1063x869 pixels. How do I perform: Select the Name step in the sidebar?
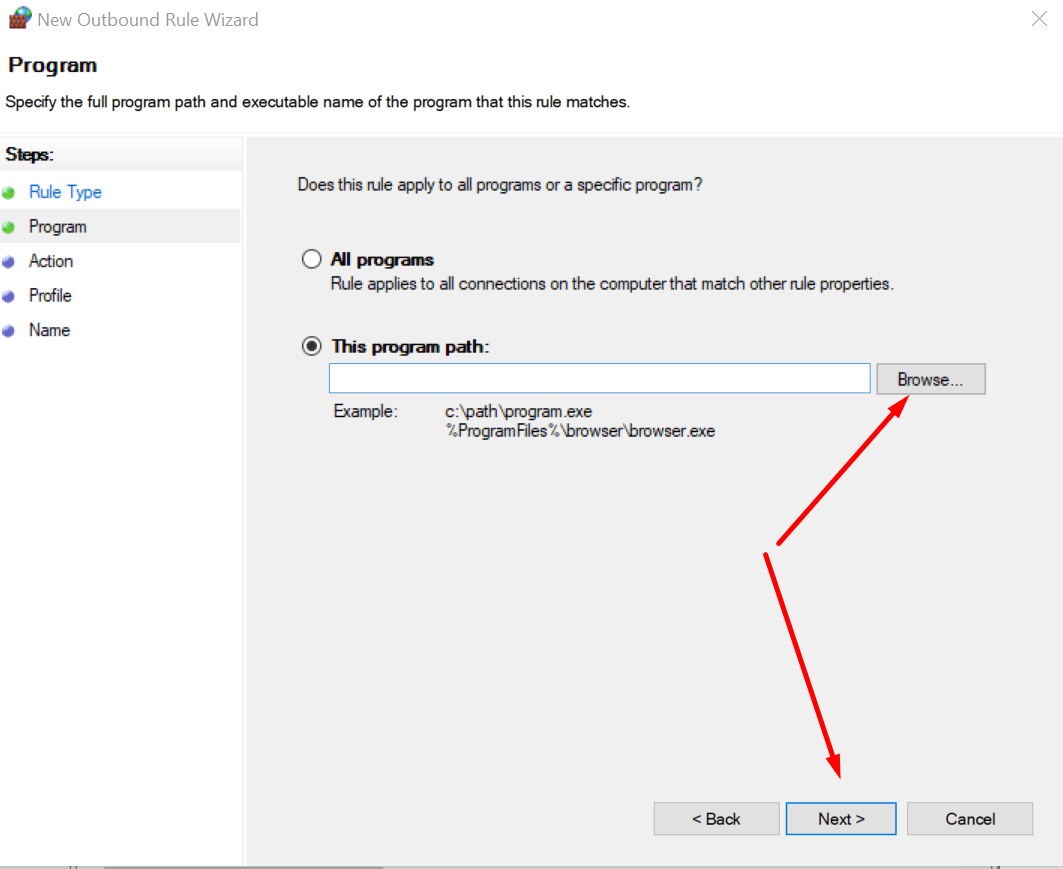[49, 330]
